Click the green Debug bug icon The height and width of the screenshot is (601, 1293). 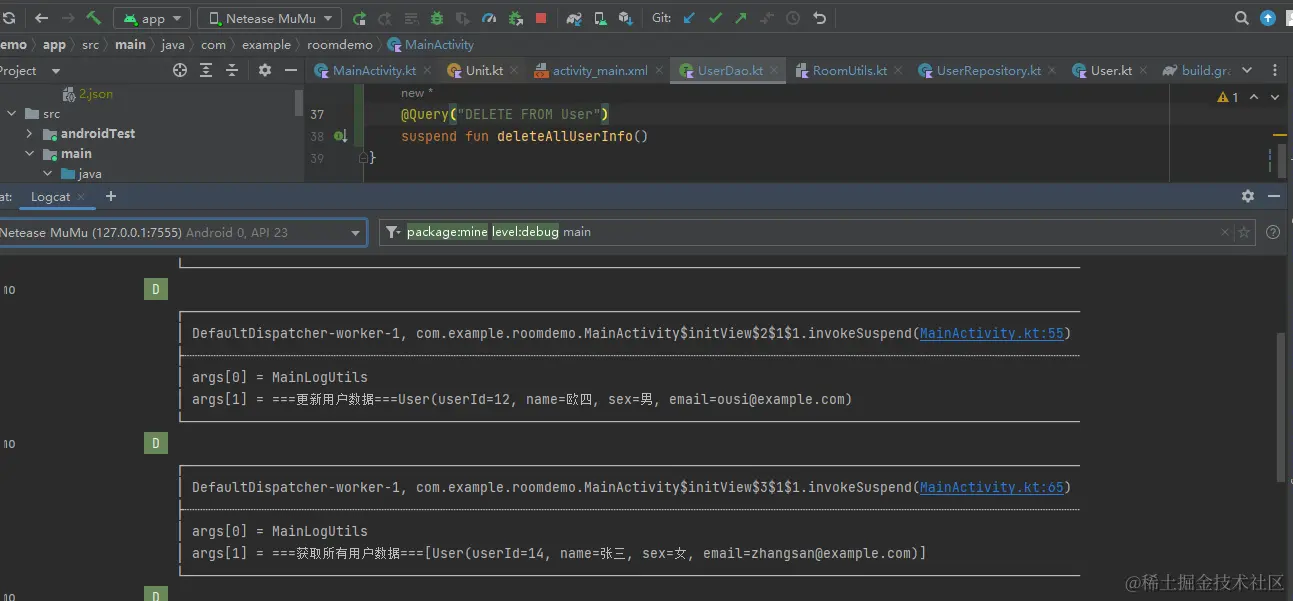437,18
